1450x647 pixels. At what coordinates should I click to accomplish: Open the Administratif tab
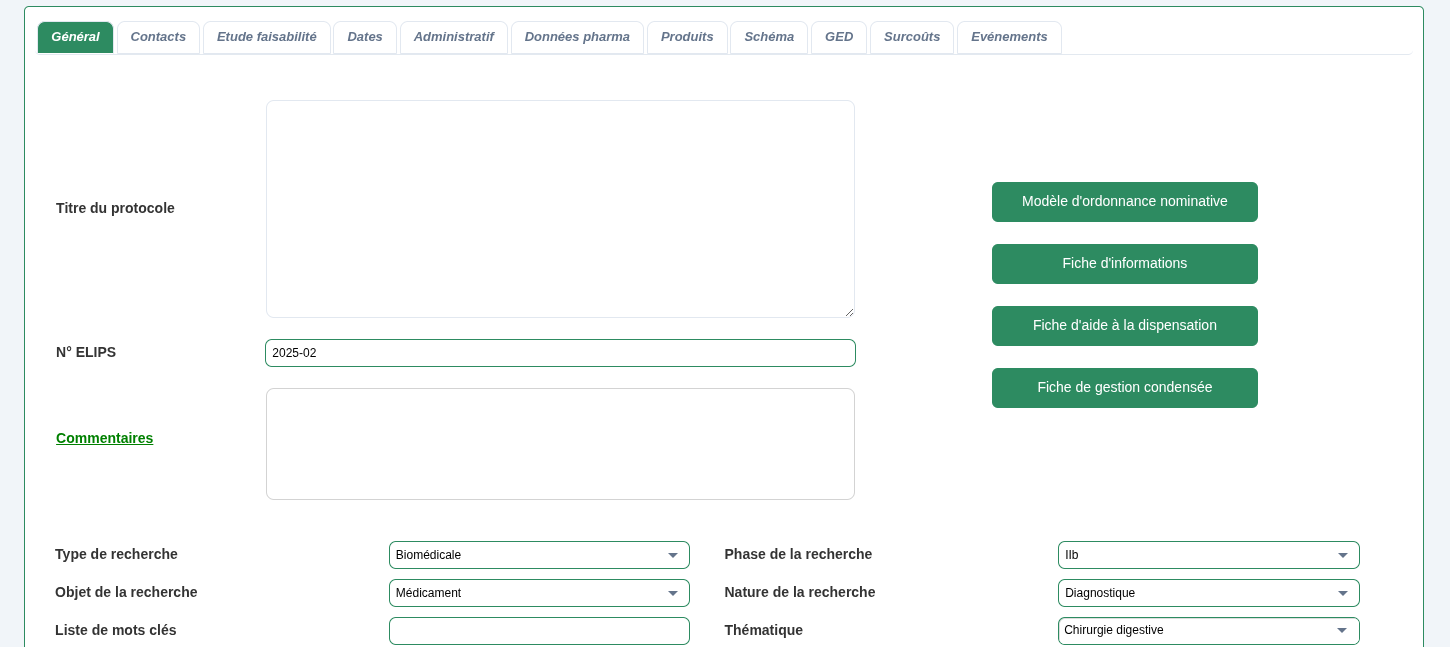pos(454,37)
